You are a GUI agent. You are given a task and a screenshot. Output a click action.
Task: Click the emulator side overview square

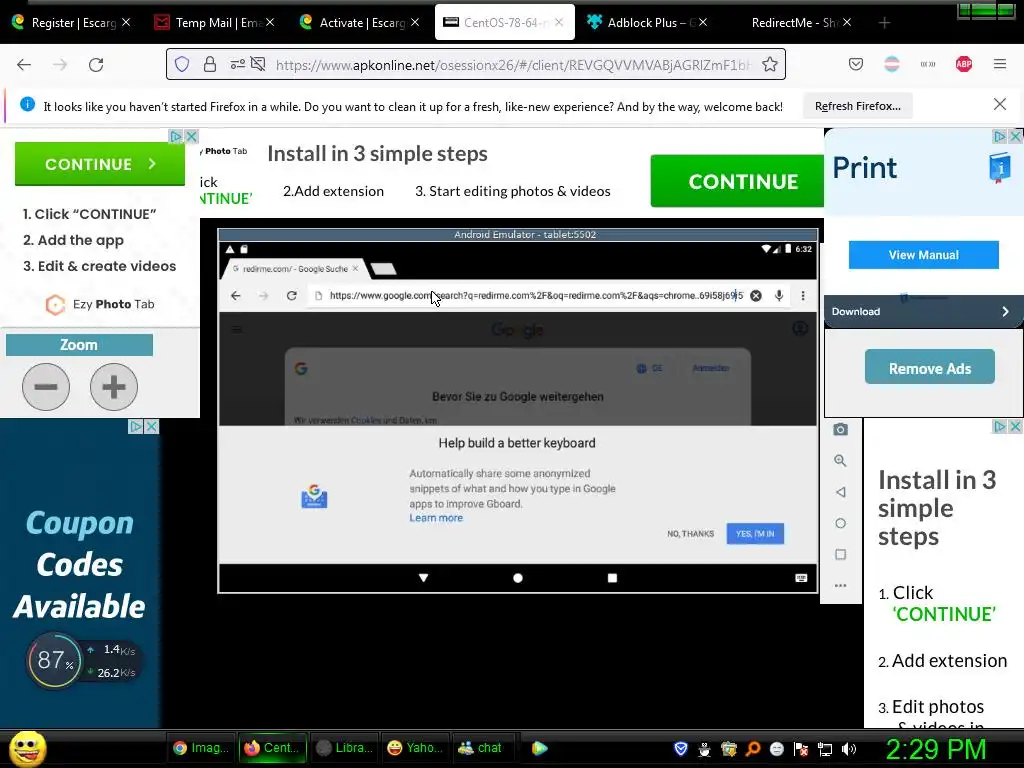pyautogui.click(x=840, y=554)
